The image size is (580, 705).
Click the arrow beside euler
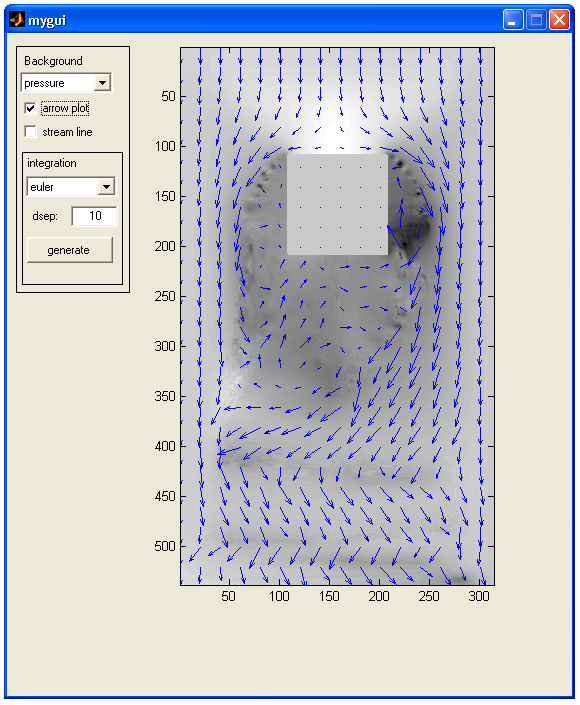[107, 187]
